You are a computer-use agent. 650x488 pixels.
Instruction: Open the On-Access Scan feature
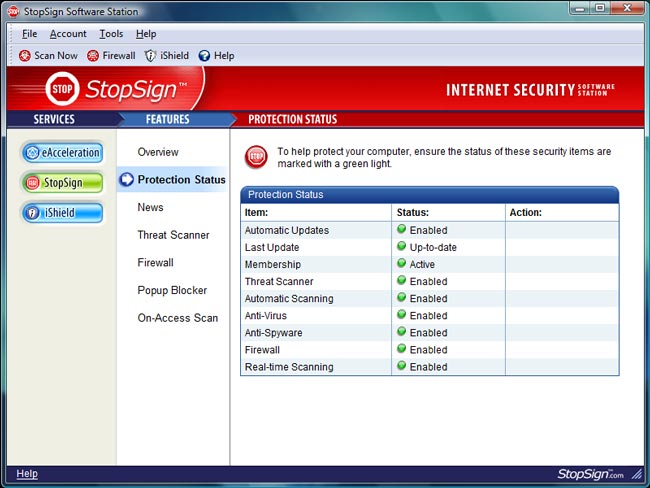point(177,318)
